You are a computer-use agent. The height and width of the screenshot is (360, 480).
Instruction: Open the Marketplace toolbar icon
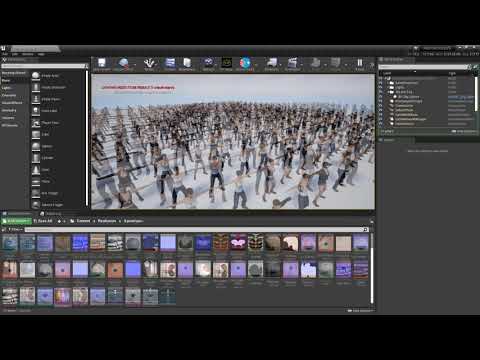187,63
